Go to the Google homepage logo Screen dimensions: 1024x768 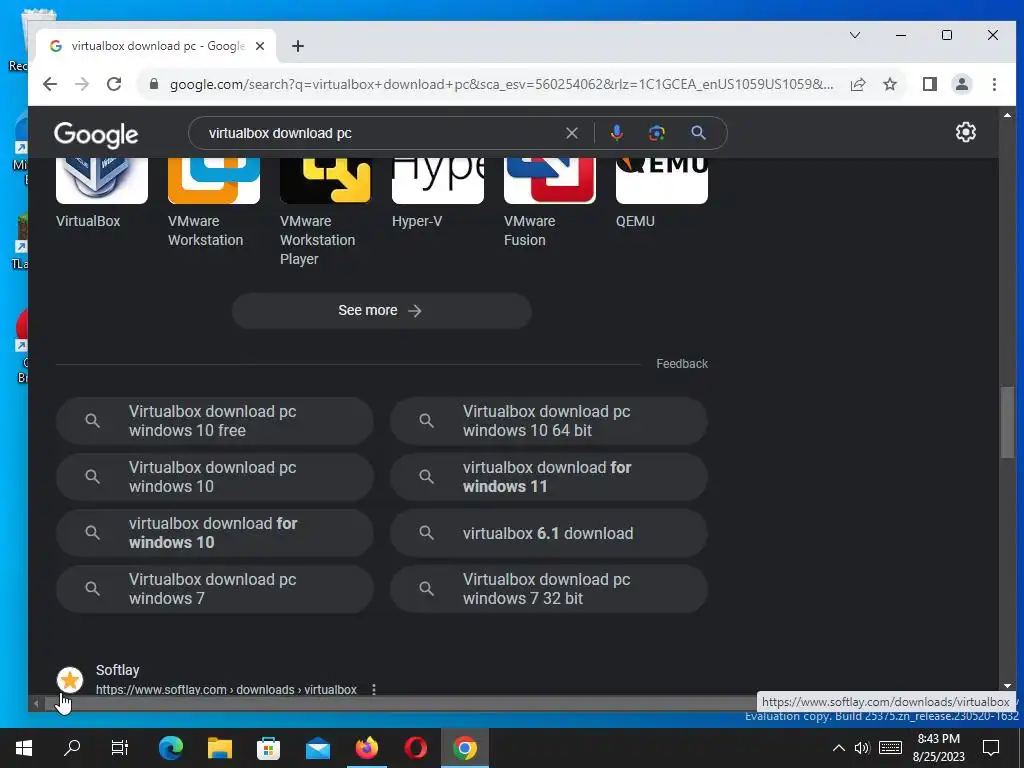pyautogui.click(x=96, y=135)
